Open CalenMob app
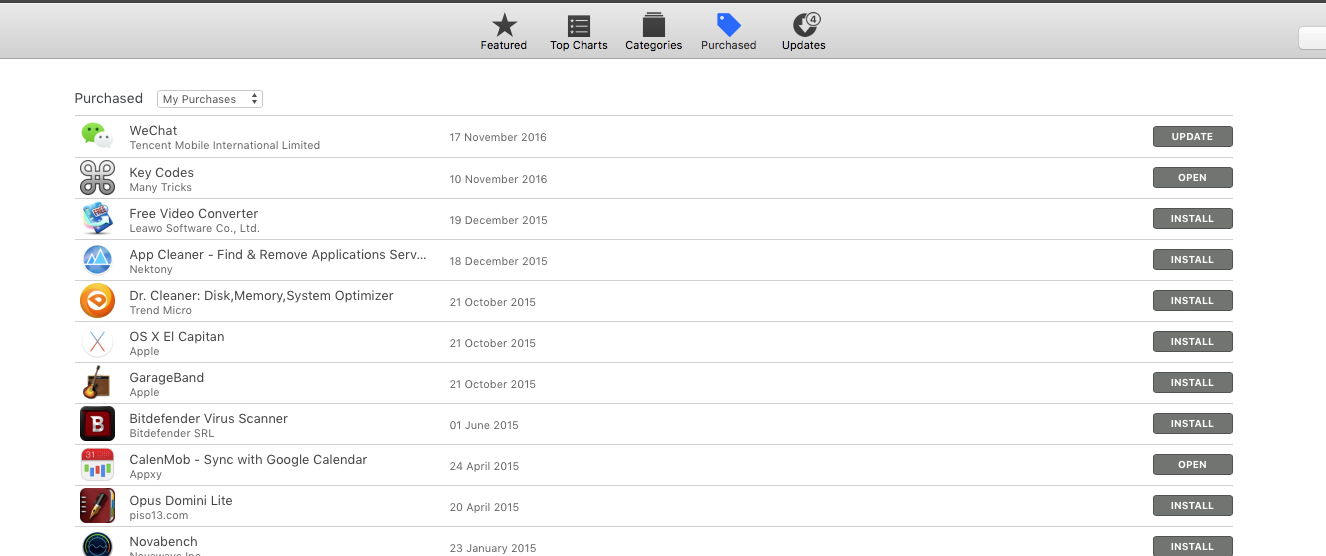The image size is (1326, 556). pyautogui.click(x=1192, y=465)
